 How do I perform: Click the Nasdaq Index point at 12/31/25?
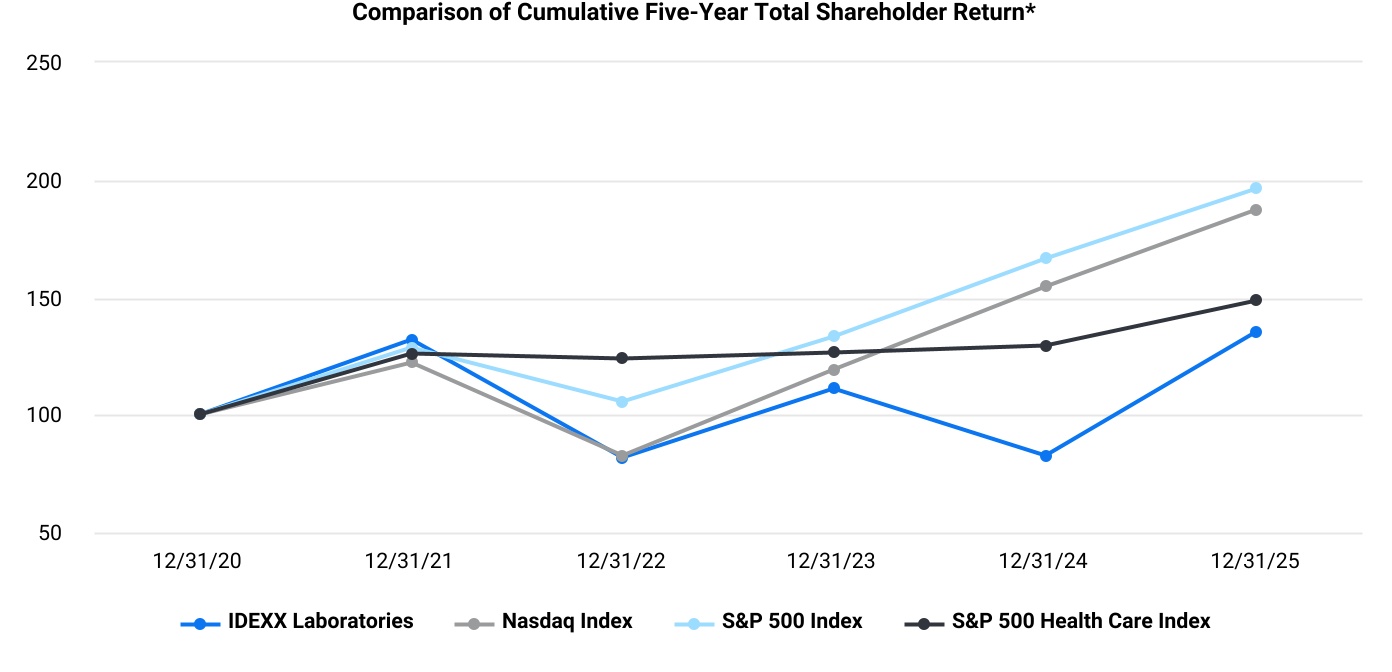pyautogui.click(x=1256, y=210)
